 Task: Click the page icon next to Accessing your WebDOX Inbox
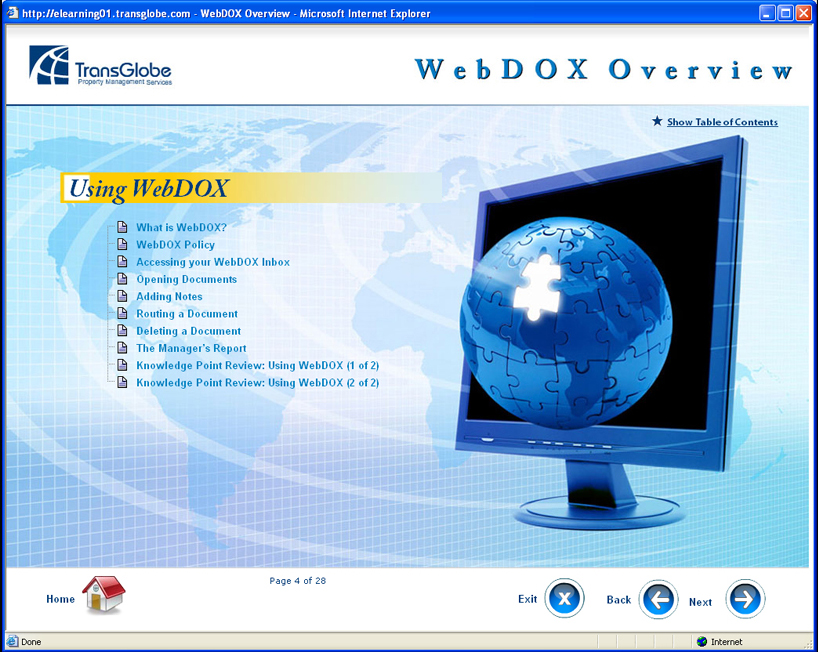122,261
